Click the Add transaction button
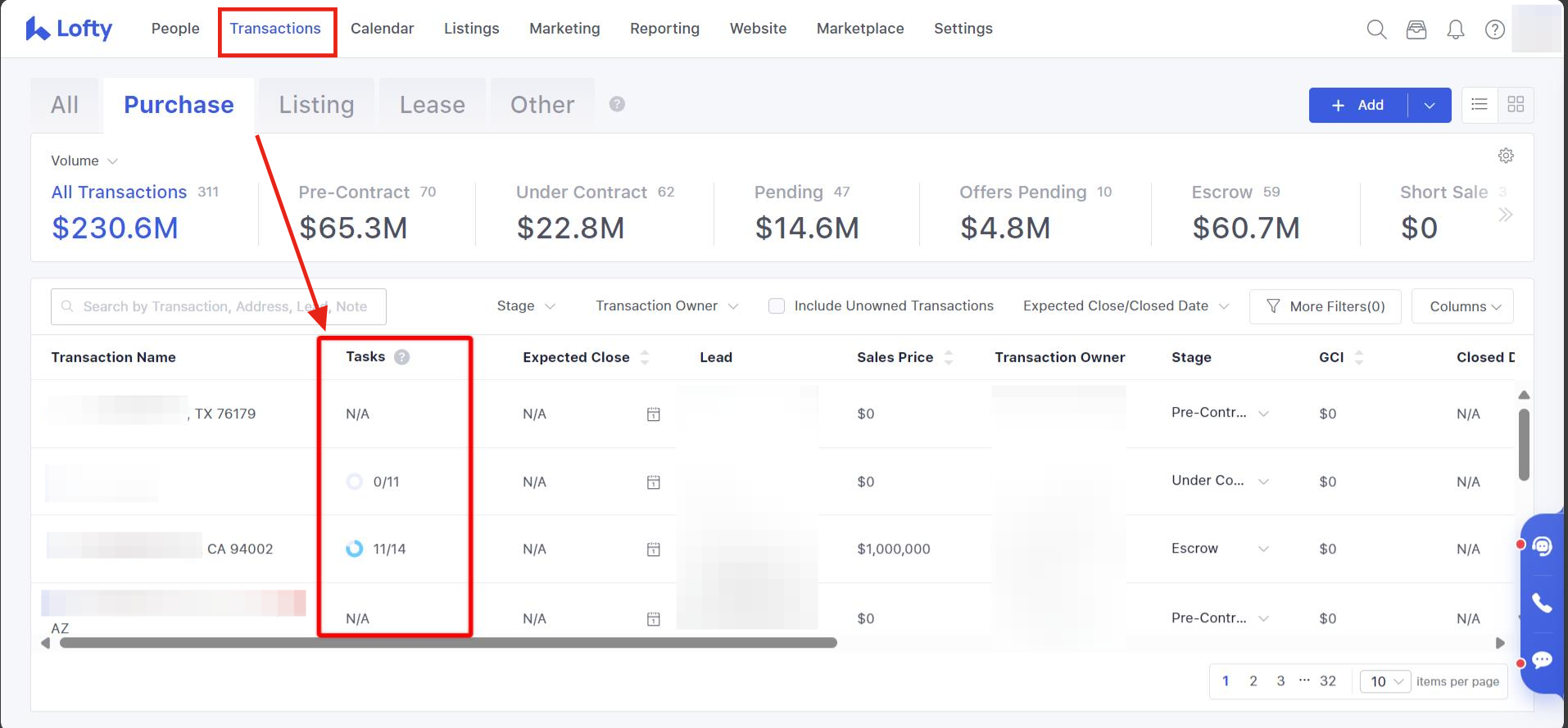The image size is (1568, 728). coord(1358,105)
